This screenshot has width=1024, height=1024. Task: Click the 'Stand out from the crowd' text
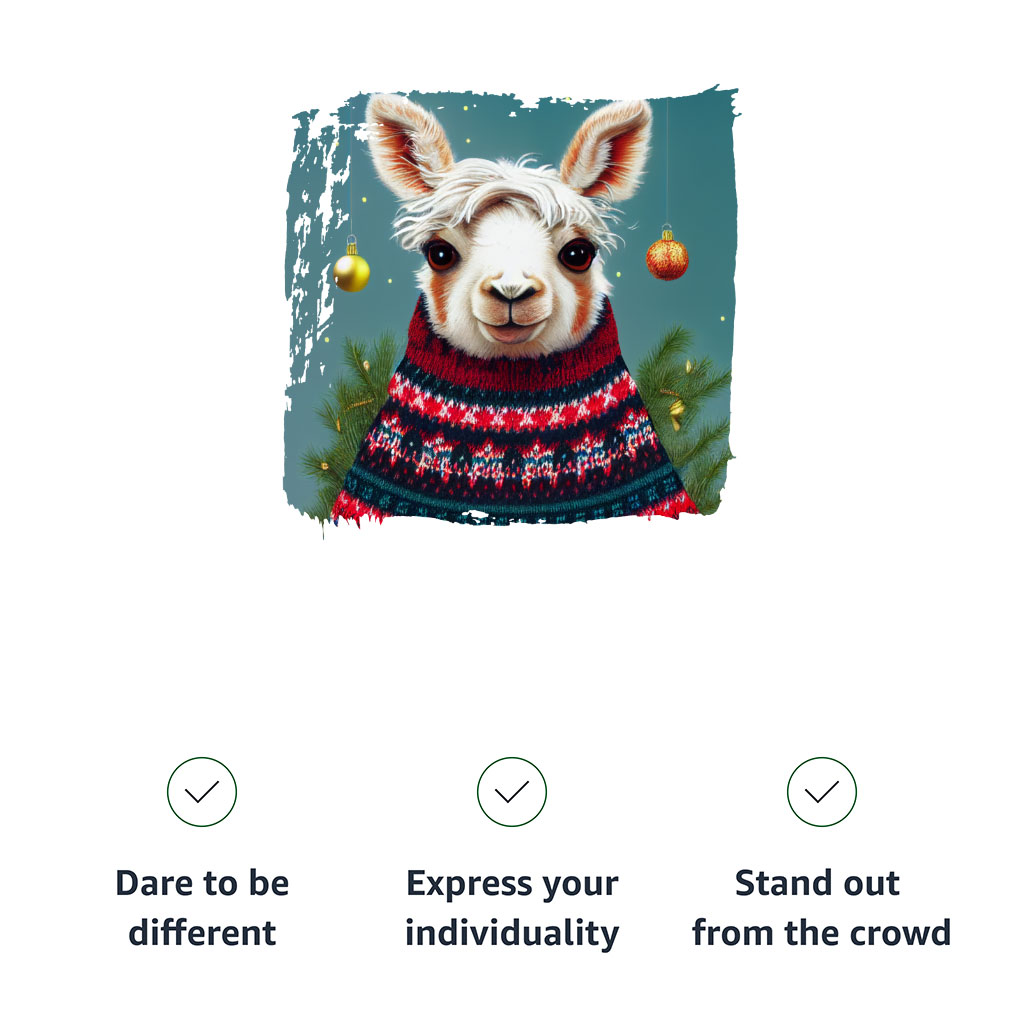[821, 908]
